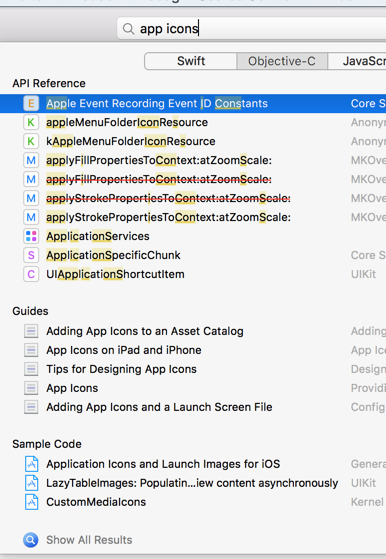
Task: Click the guide document icon for App Icons
Action: tap(31, 388)
